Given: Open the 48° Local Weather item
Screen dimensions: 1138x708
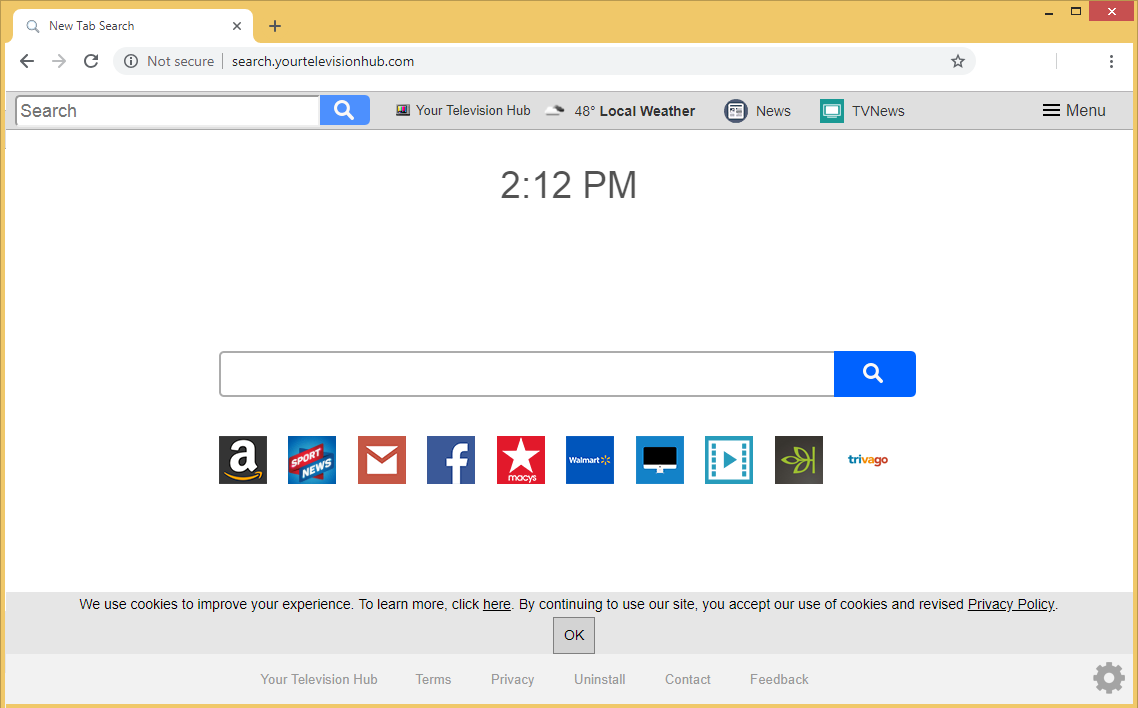Looking at the screenshot, I should 621,111.
